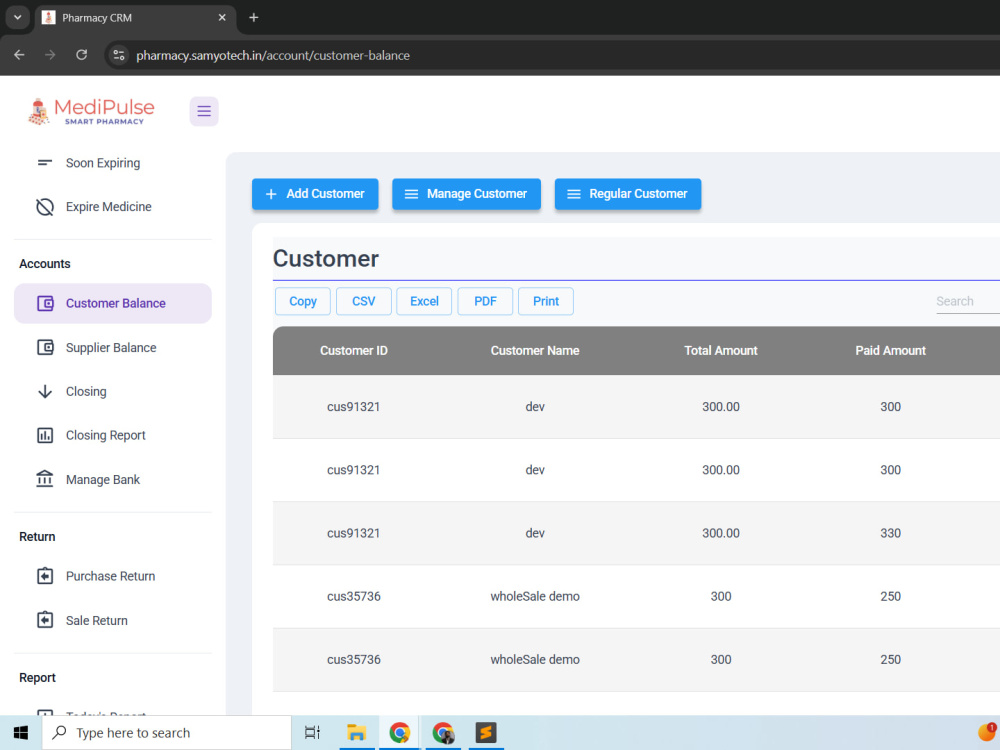Open a new browser tab with plus
Screen dimensions: 1000x750
254,17
